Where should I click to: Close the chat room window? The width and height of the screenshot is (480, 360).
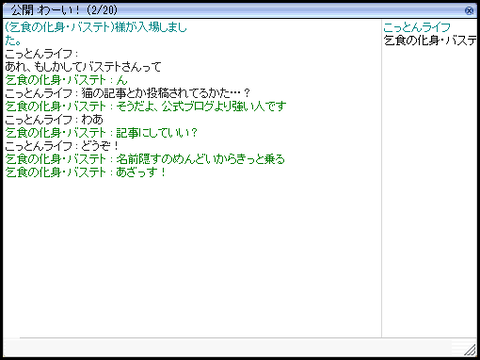(x=469, y=11)
